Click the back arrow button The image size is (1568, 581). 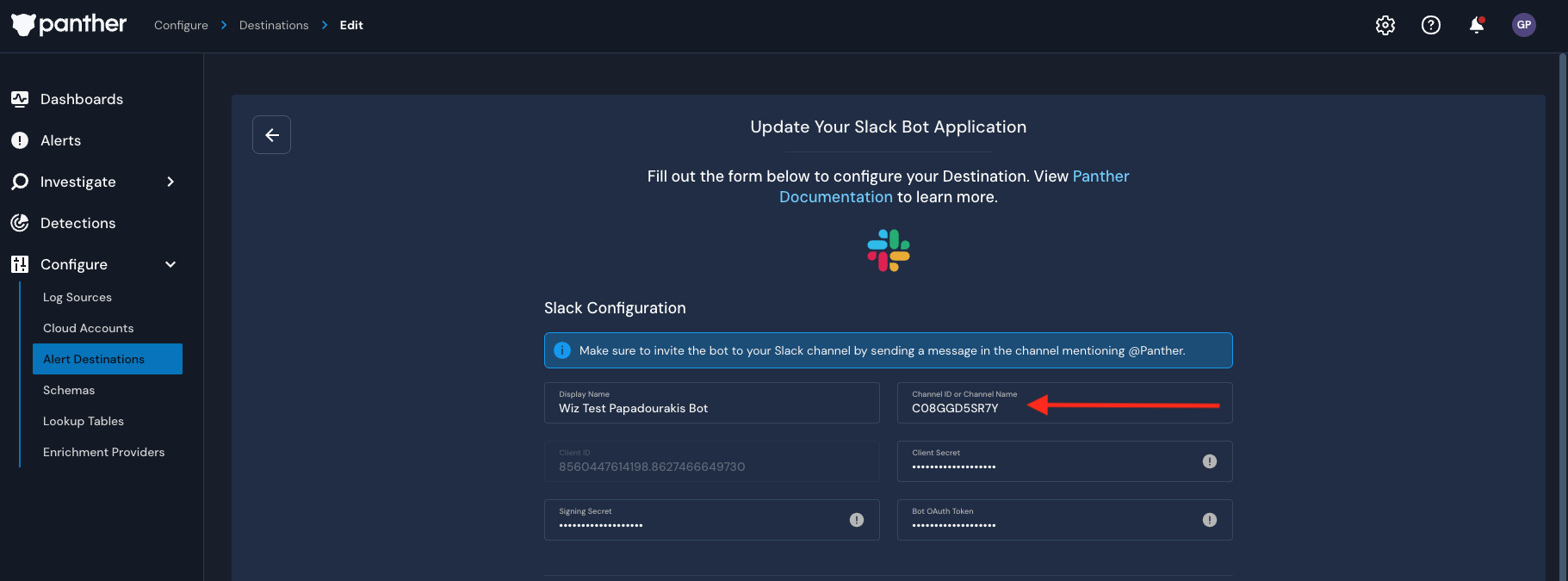(x=271, y=135)
